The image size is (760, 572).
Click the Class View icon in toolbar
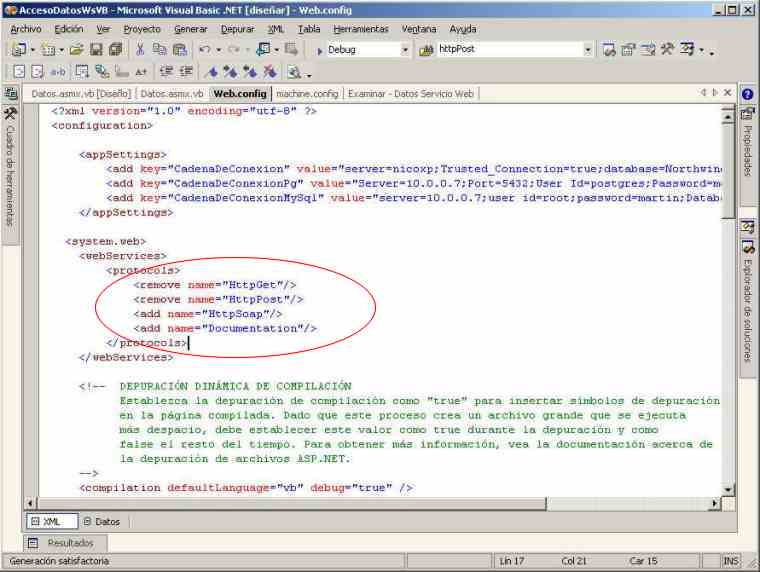[x=687, y=49]
